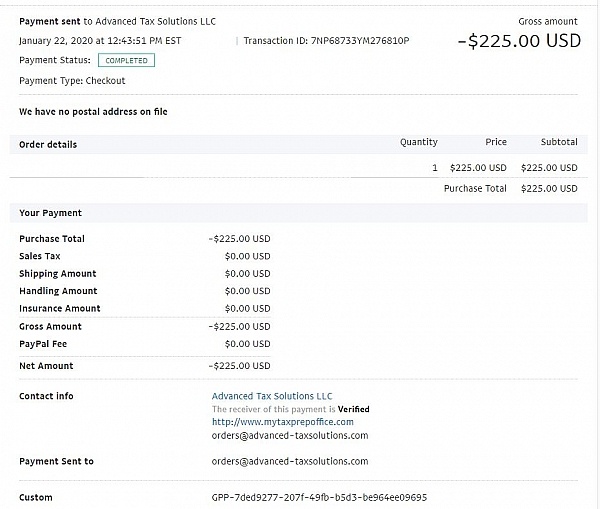Viewport: 600px width, 509px height.
Task: Visit the mytaxprepoffice.com website link
Action: coord(282,422)
